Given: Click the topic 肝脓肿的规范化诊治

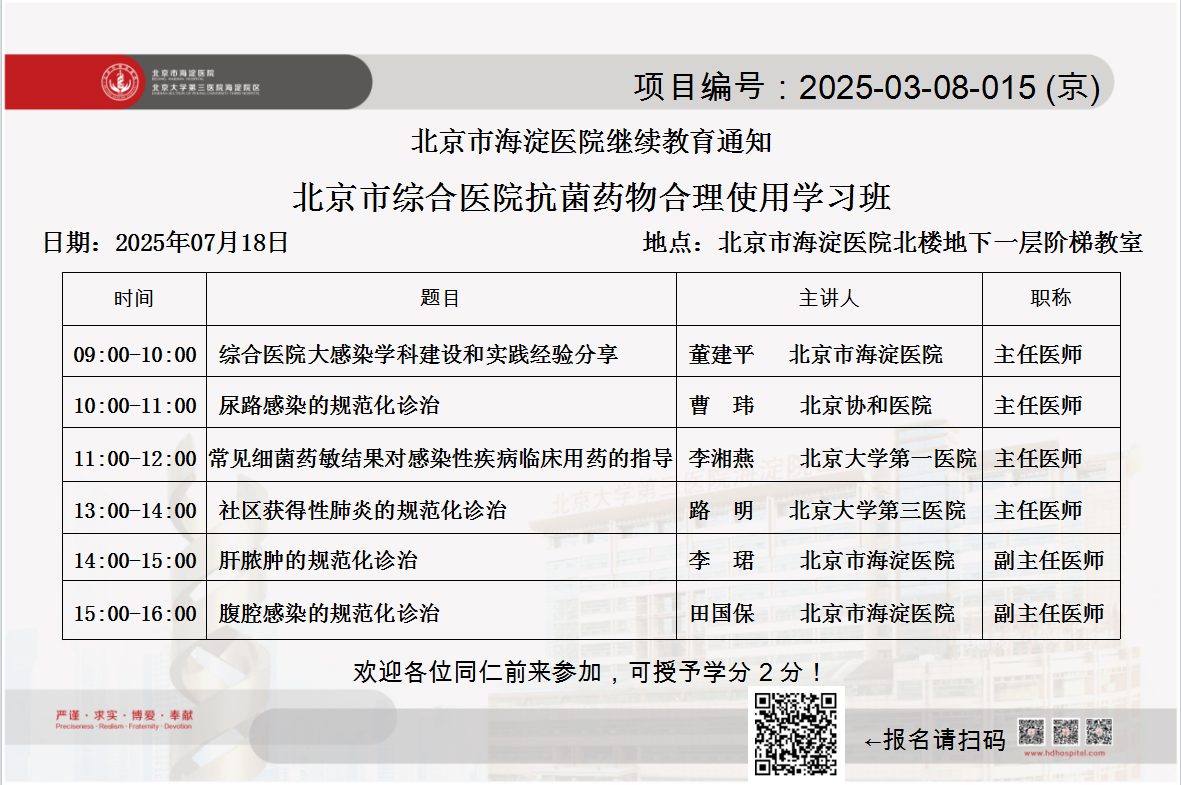Looking at the screenshot, I should pyautogui.click(x=318, y=560).
